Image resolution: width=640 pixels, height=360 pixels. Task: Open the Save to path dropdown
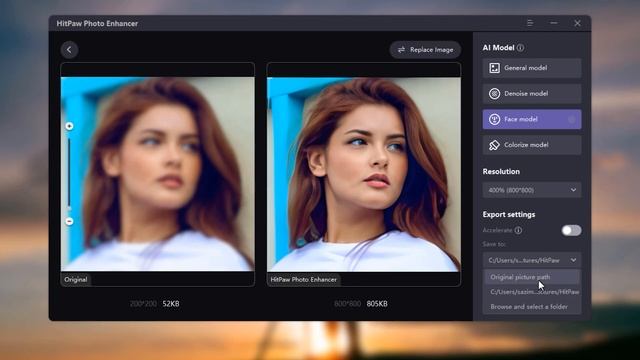click(x=532, y=260)
